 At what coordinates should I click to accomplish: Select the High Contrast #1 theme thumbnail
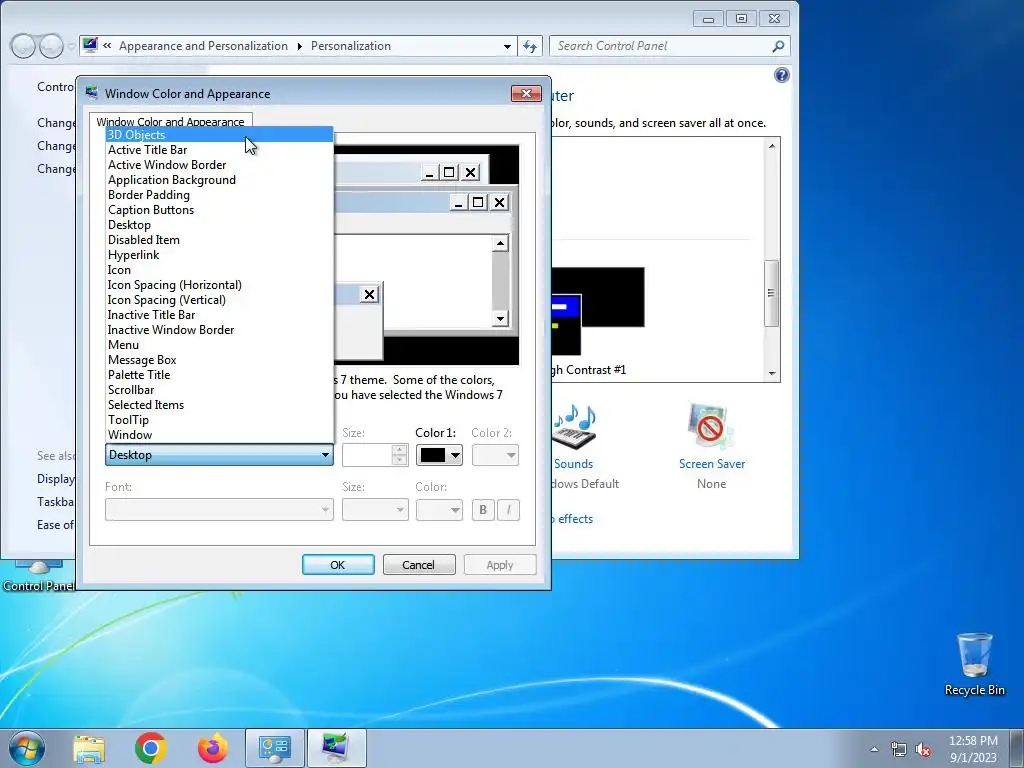coord(598,311)
